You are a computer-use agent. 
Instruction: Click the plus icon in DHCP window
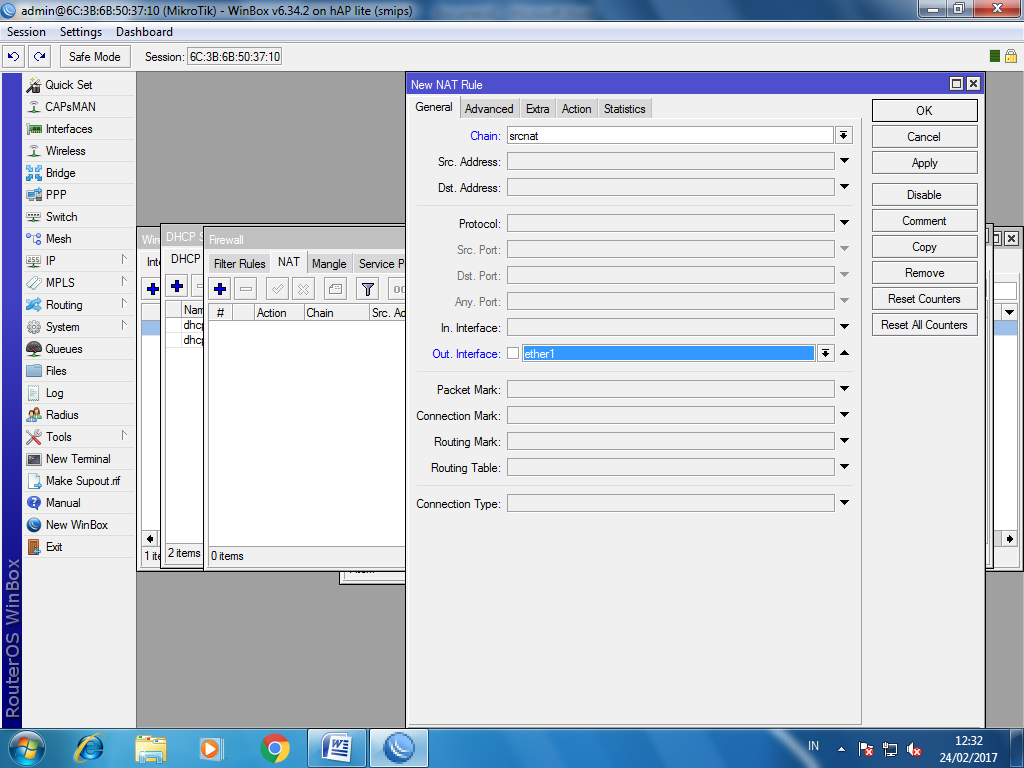point(177,286)
